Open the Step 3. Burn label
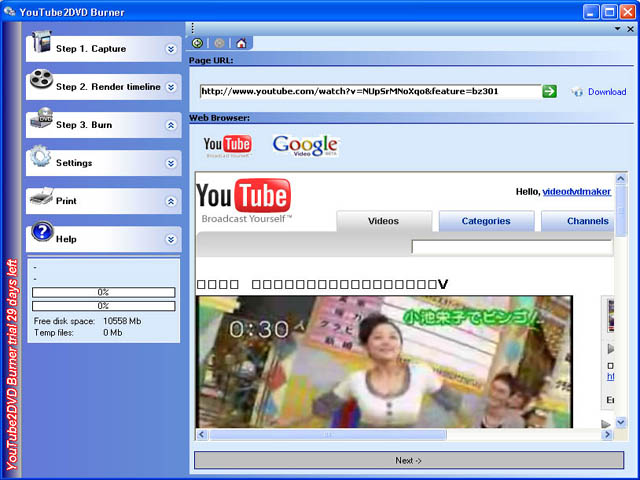 click(x=84, y=124)
